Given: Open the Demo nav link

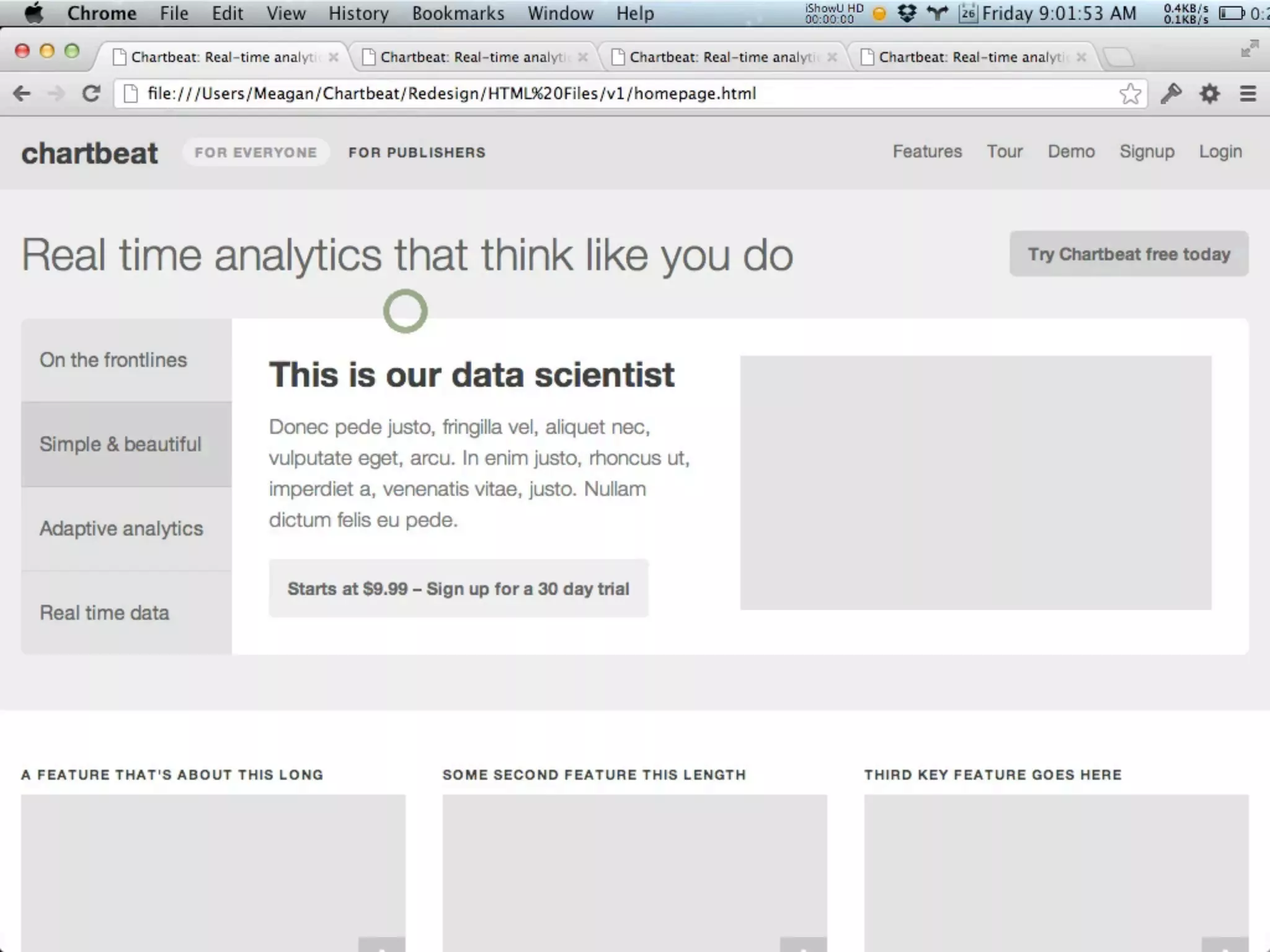Looking at the screenshot, I should coord(1071,152).
